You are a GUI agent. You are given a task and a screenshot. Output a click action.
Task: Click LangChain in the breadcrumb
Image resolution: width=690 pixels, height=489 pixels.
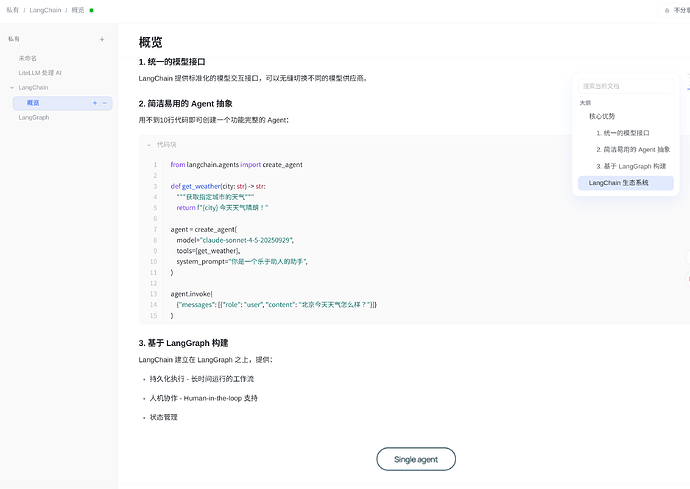click(x=45, y=10)
